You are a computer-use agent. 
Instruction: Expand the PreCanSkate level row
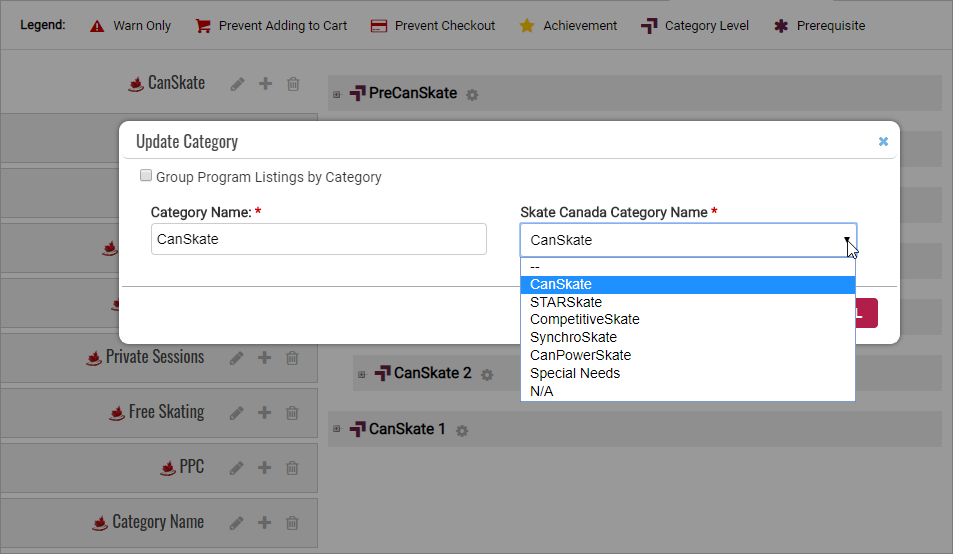coord(336,95)
